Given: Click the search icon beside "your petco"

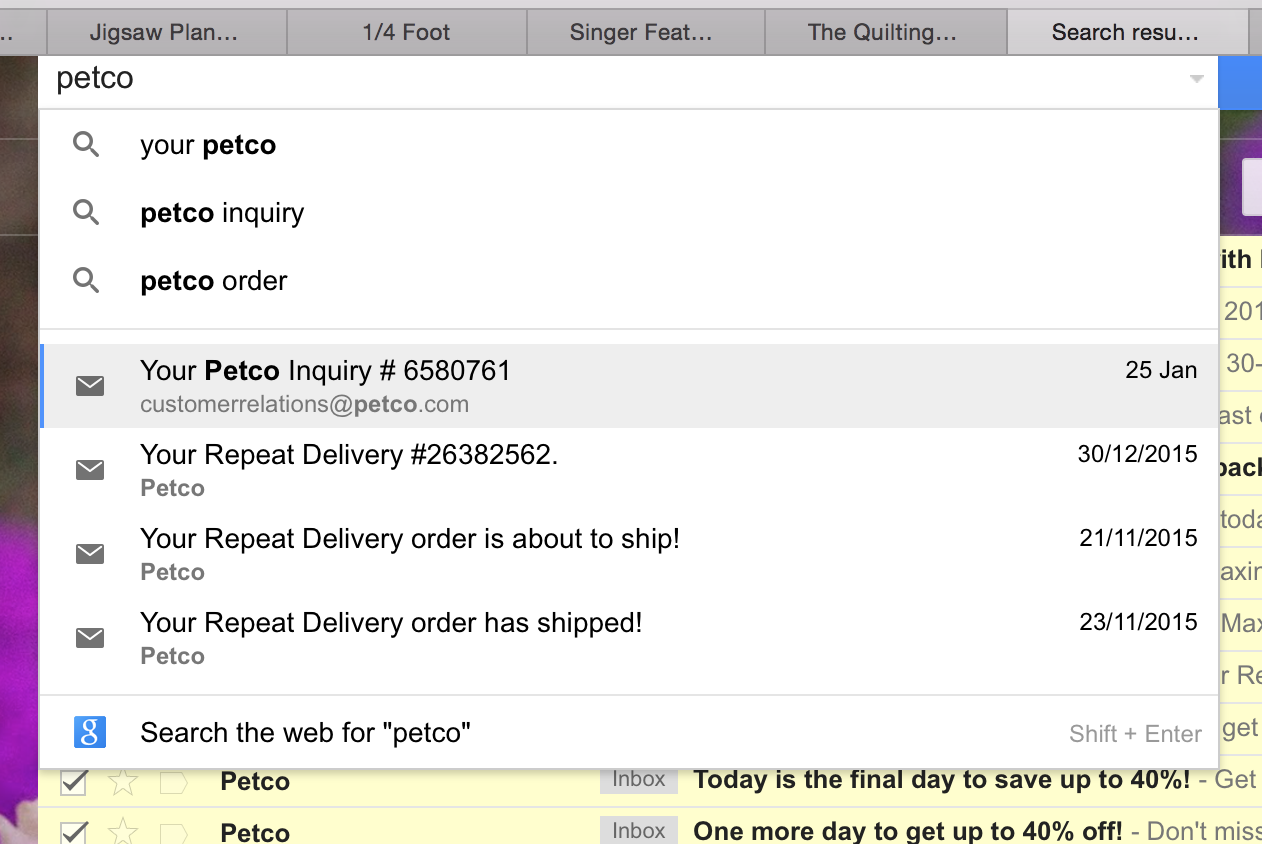Looking at the screenshot, I should (87, 145).
